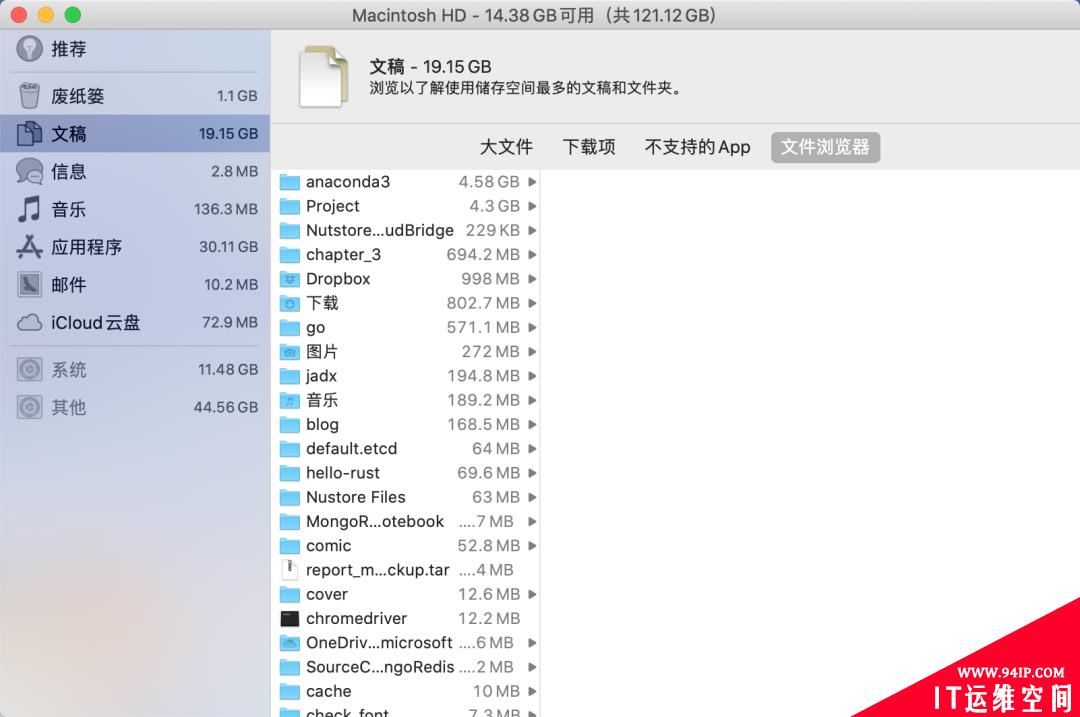The height and width of the screenshot is (717, 1080).
Task: Click the Dropbox folder icon
Action: click(290, 279)
